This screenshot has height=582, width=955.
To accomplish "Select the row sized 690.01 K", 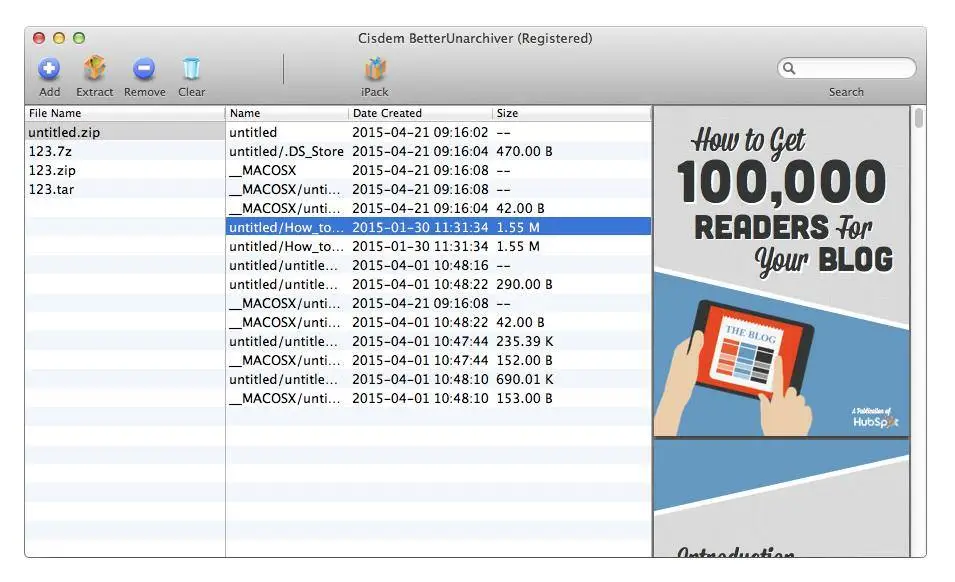I will click(x=439, y=379).
